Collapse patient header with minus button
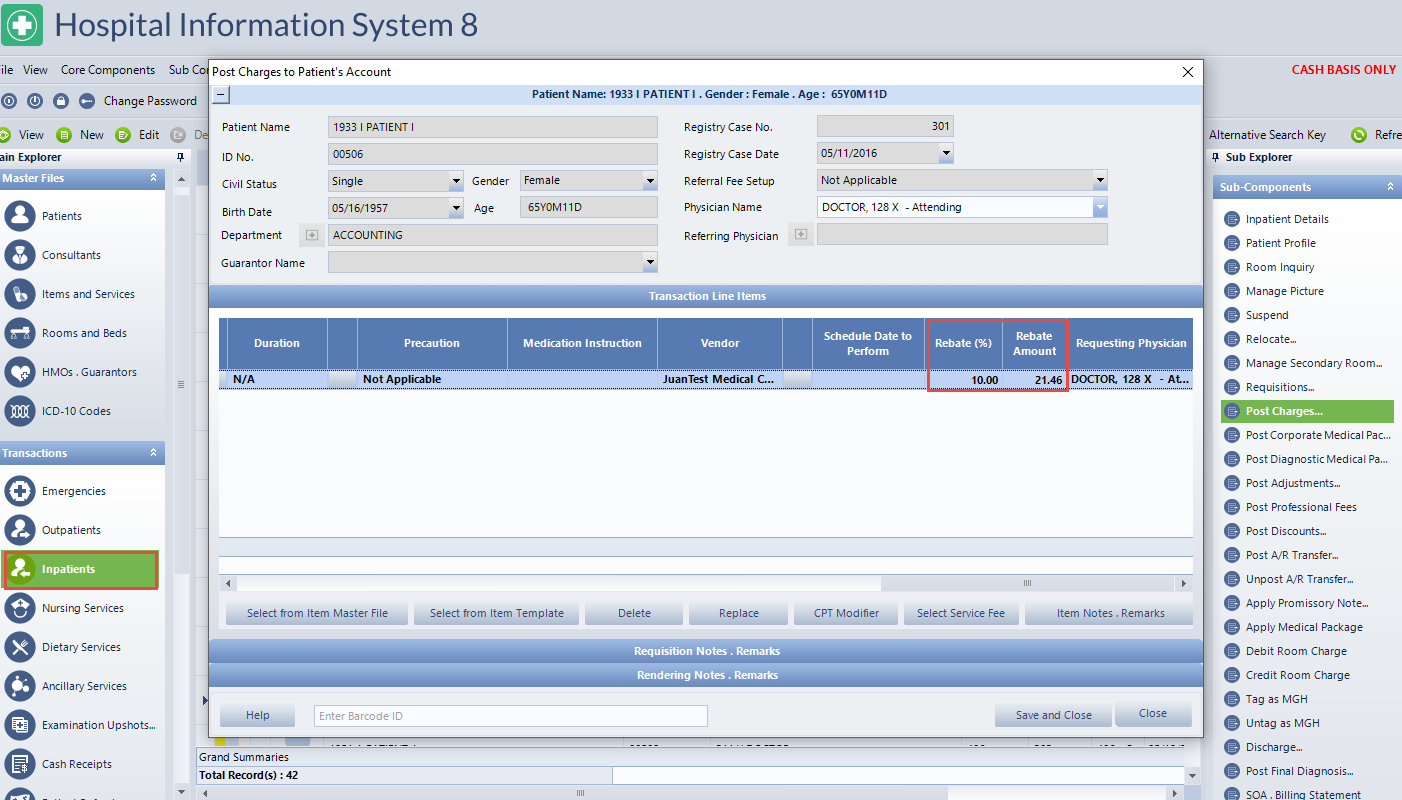This screenshot has width=1402, height=800. [221, 95]
